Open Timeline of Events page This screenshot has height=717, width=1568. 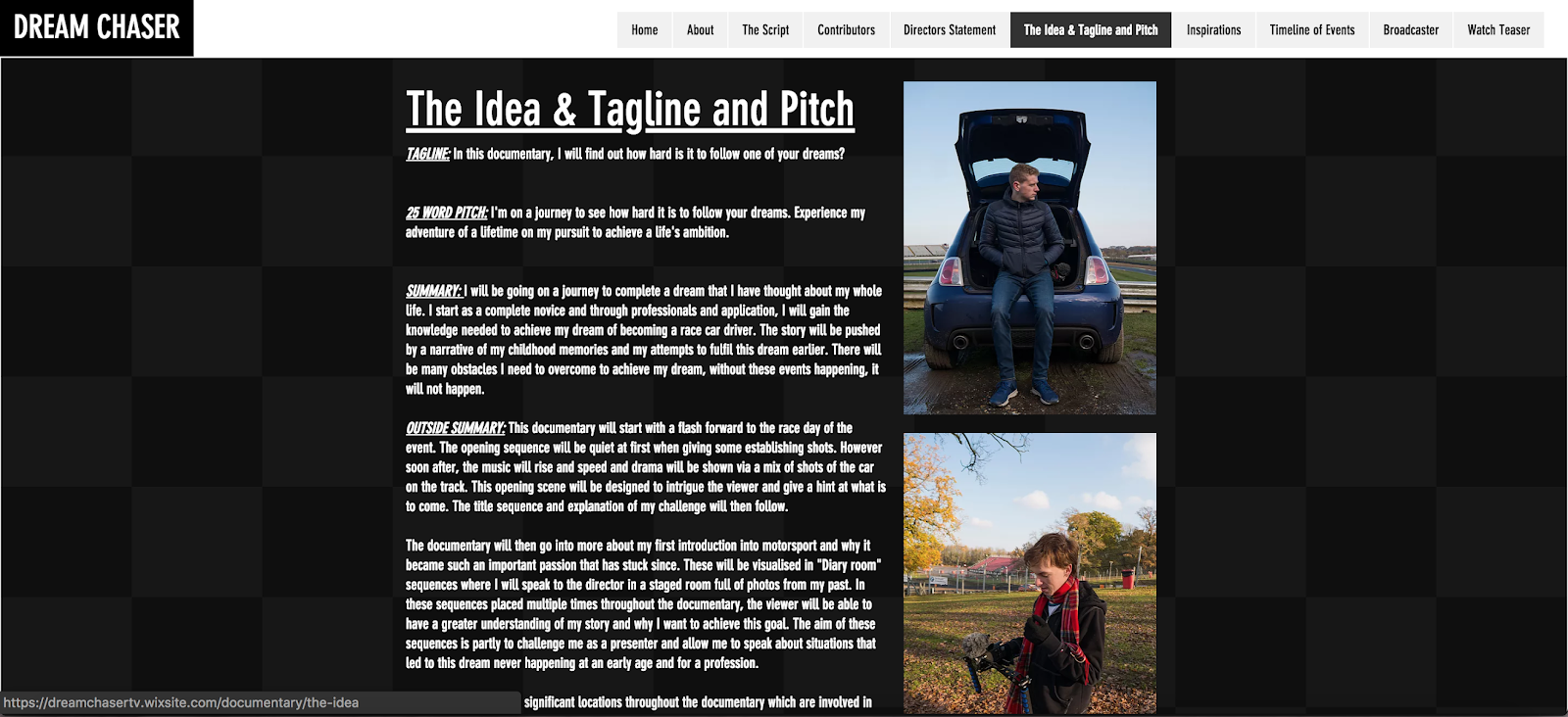[1312, 30]
